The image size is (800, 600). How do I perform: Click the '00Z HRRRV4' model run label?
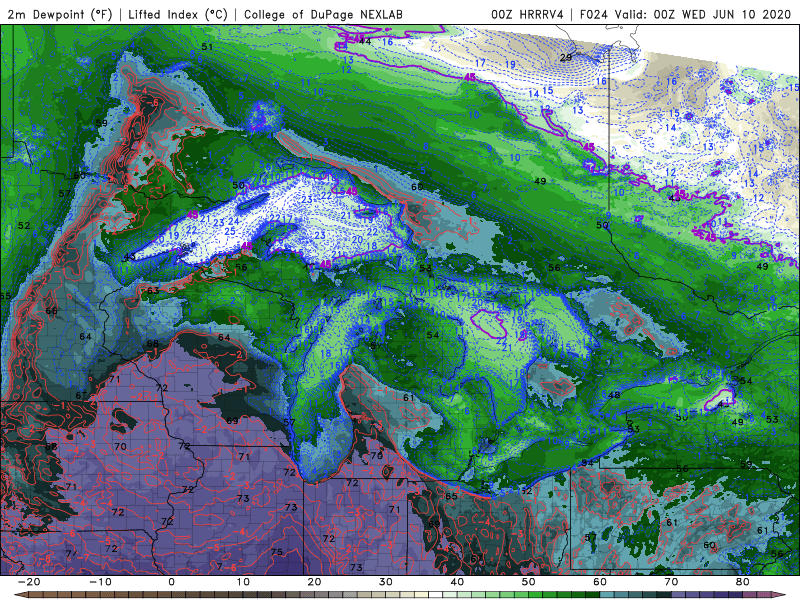[x=527, y=14]
